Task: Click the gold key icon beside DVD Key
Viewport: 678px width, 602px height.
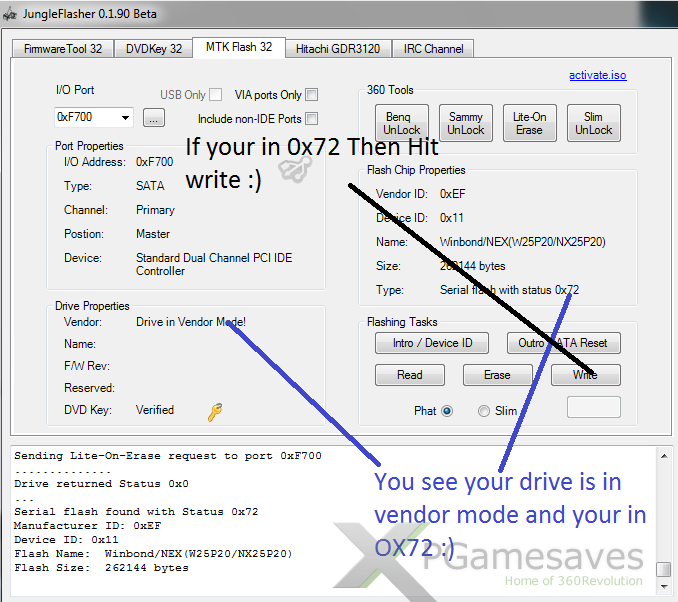Action: coord(215,410)
